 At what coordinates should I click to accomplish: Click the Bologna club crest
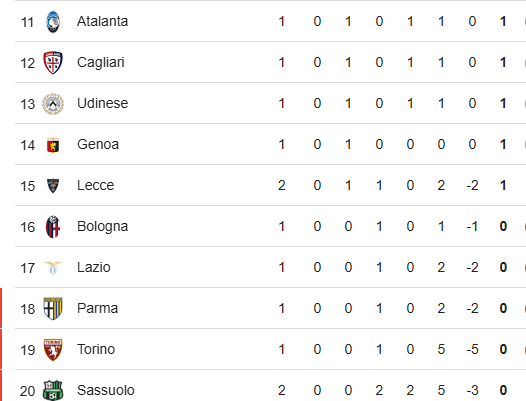click(x=53, y=227)
